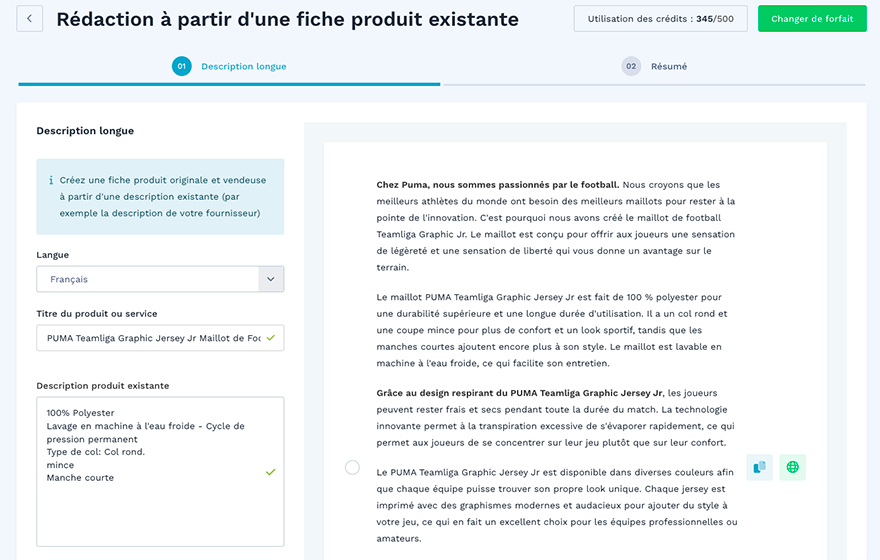Click the step progress bar

pyautogui.click(x=442, y=85)
